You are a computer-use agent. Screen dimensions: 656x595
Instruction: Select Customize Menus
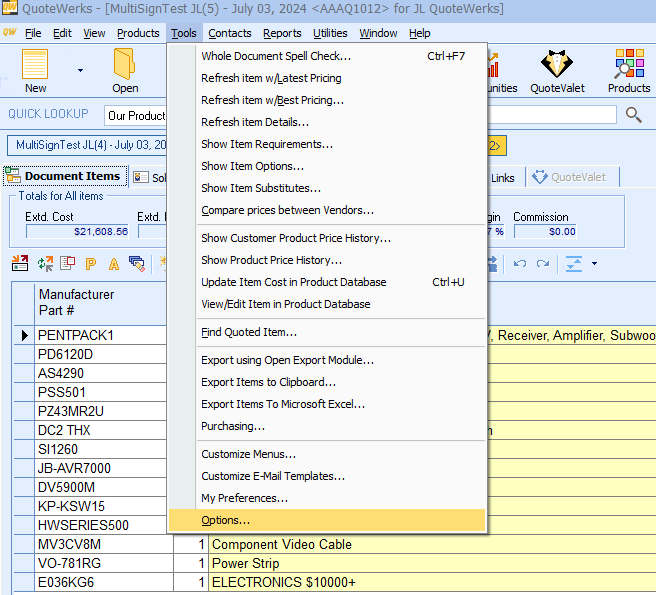[327, 454]
